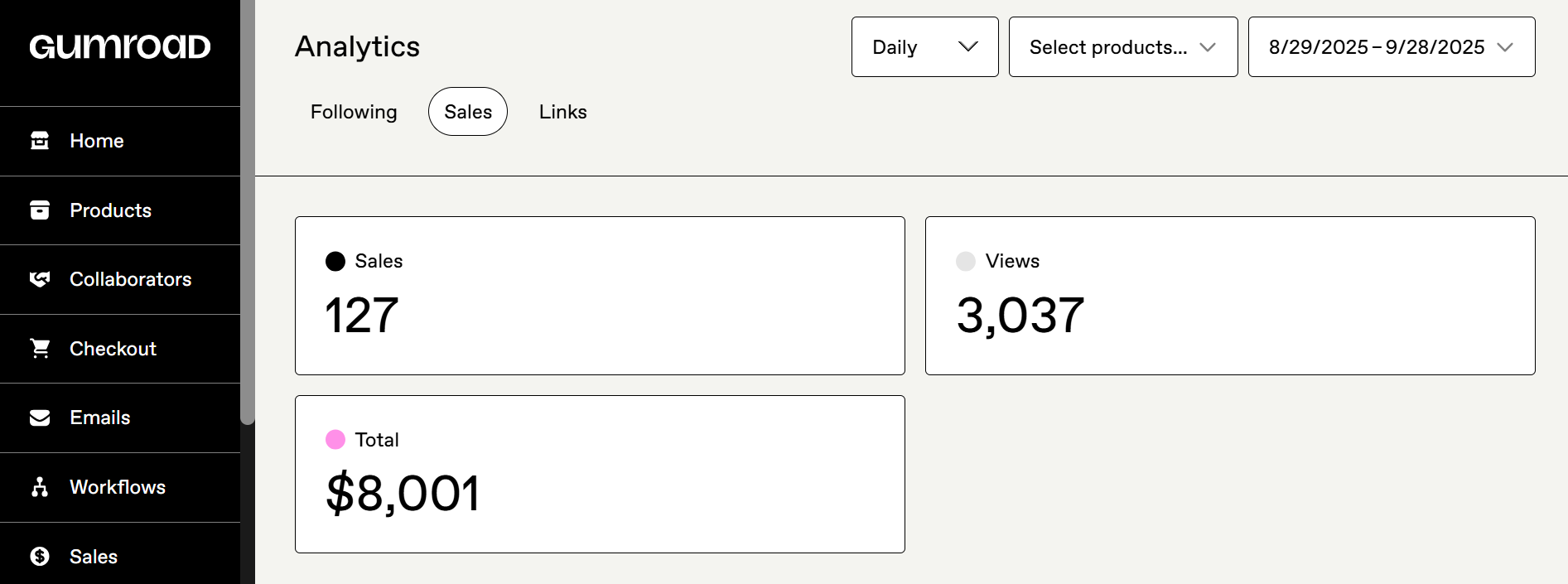Click the Products archive box icon
The image size is (1568, 584).
tap(40, 210)
